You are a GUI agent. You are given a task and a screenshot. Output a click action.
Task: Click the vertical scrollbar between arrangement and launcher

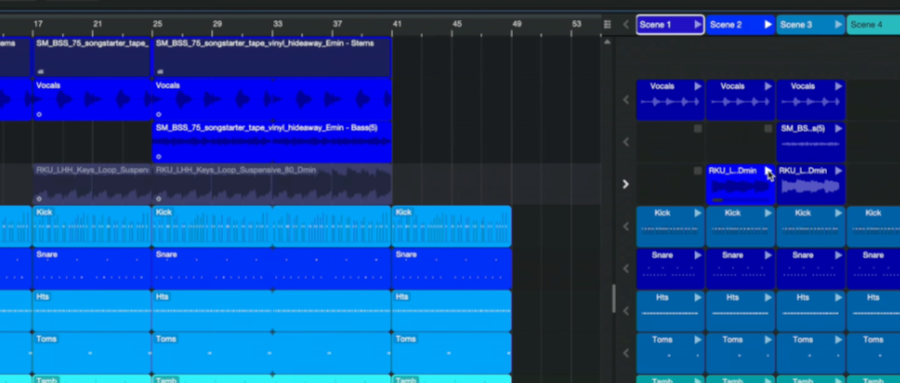point(614,299)
